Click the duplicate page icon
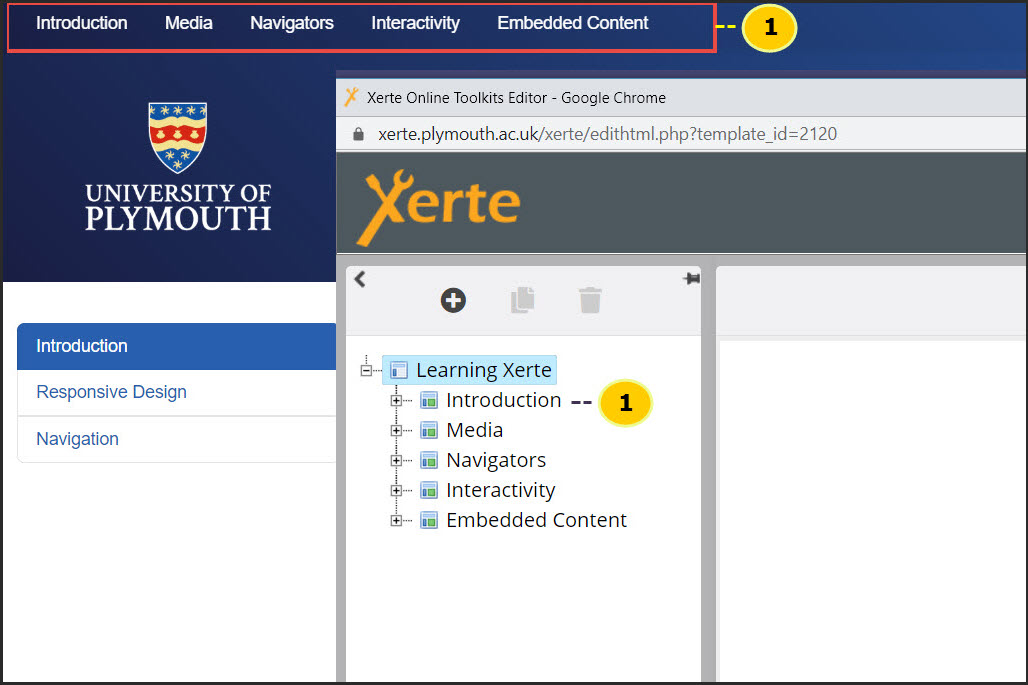The width and height of the screenshot is (1028, 685). tap(521, 299)
